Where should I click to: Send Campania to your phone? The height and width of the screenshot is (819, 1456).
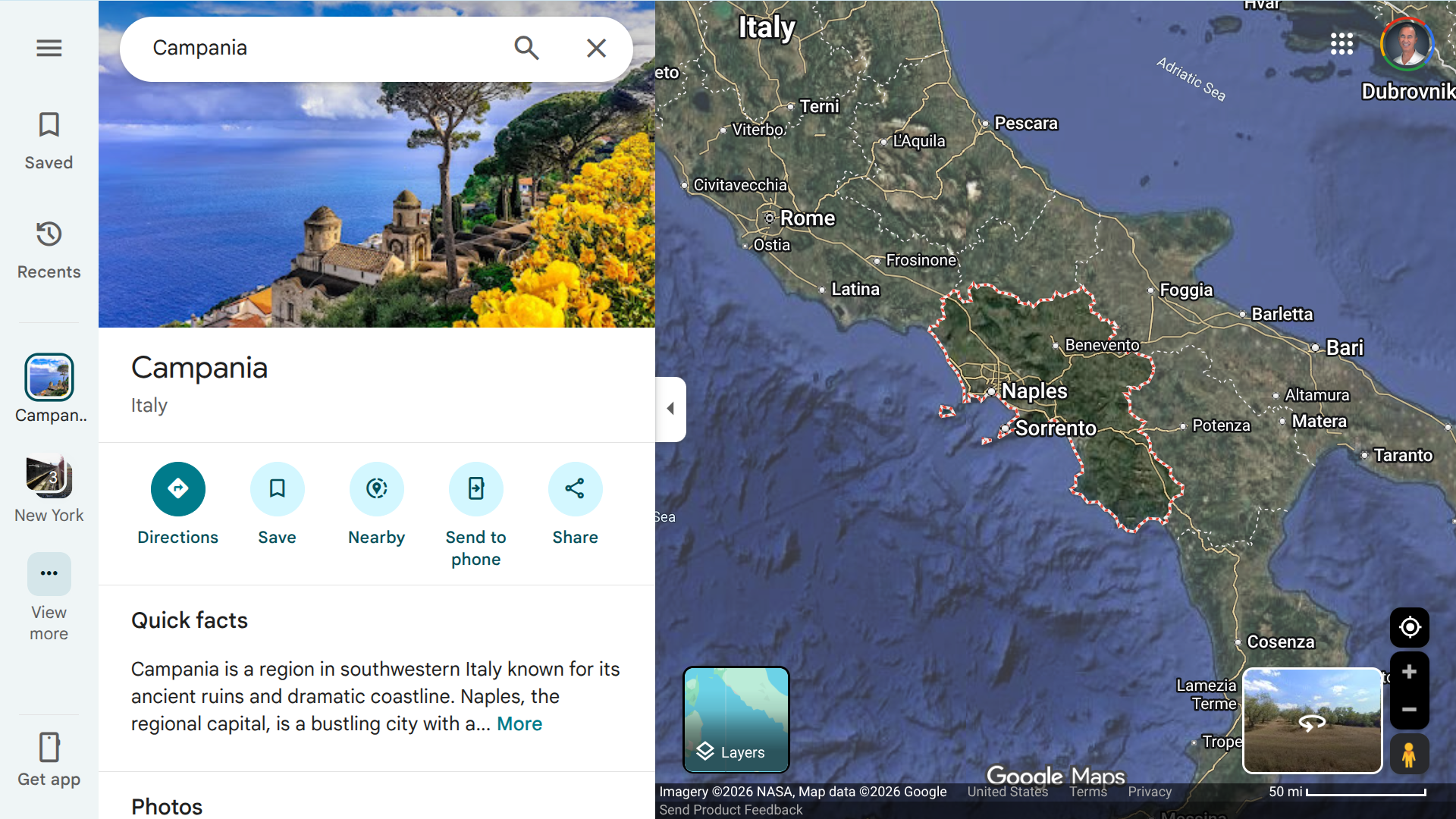point(475,488)
